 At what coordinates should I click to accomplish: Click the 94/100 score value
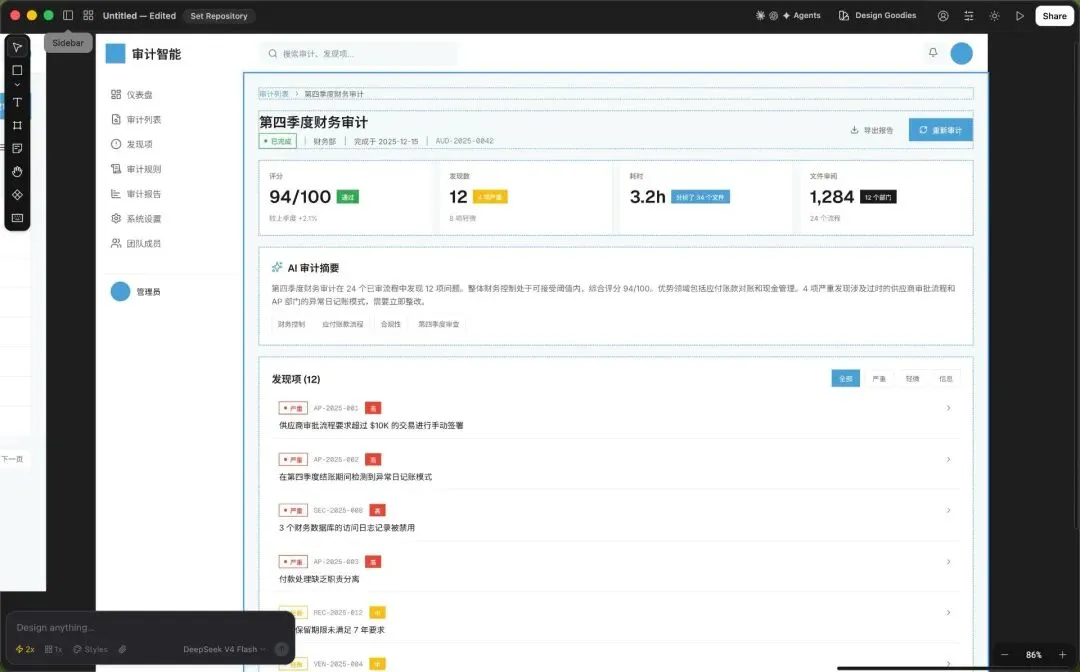coord(300,197)
